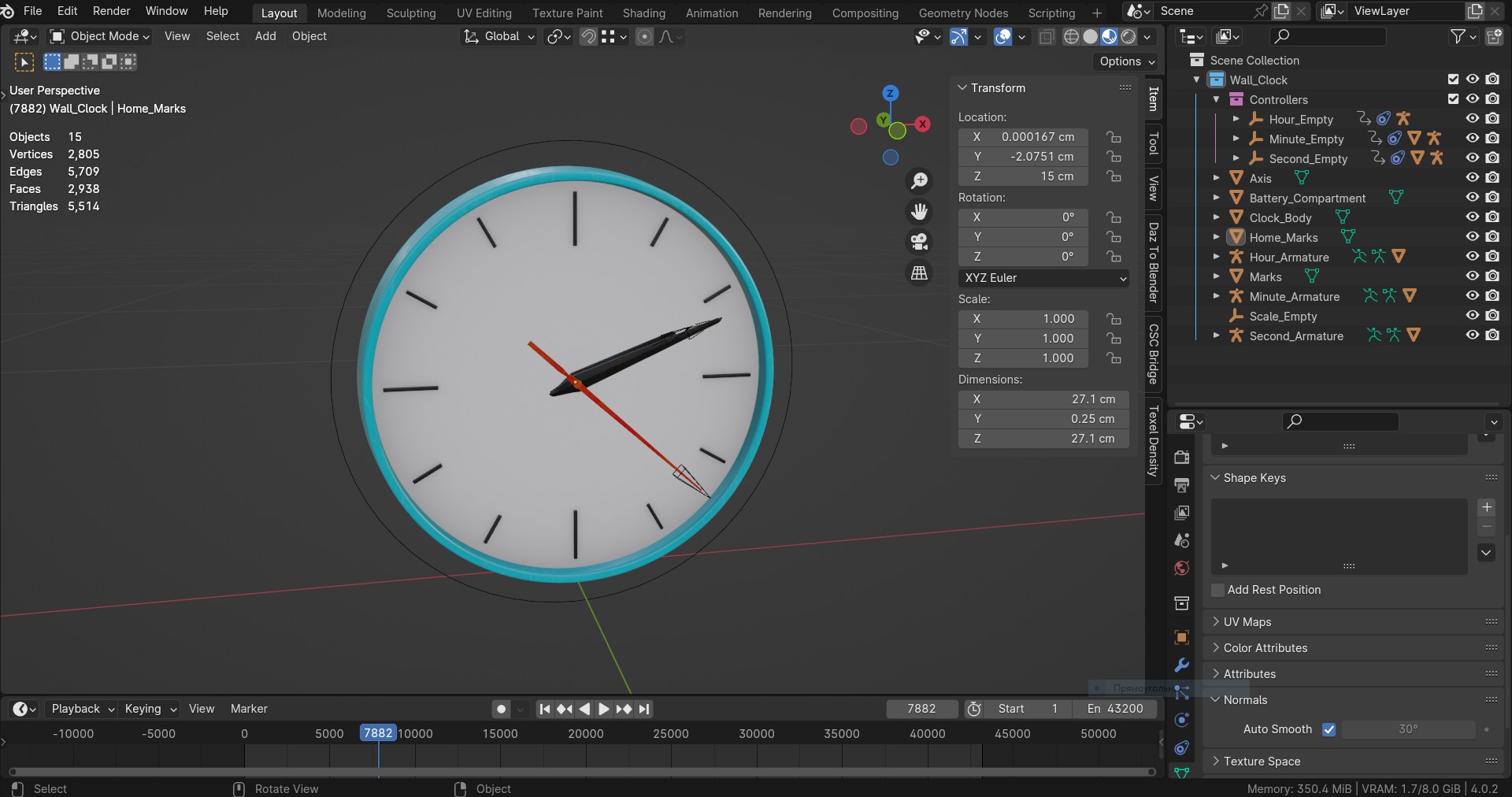Image resolution: width=1512 pixels, height=797 pixels.
Task: Switch perspective/orthographic grid icon
Action: (919, 272)
